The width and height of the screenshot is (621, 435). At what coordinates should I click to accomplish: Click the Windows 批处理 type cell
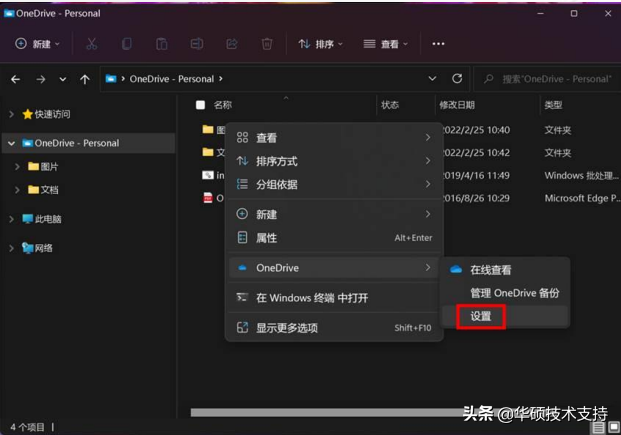(581, 175)
